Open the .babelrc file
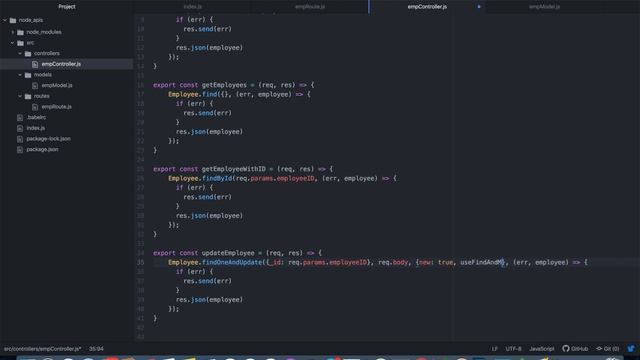The image size is (640, 360). tap(36, 117)
